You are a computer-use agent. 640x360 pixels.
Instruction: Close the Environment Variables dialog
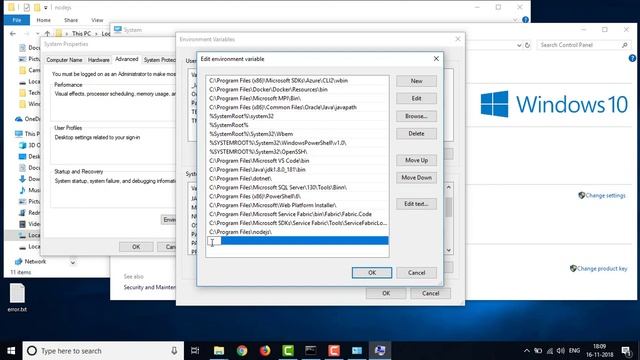click(x=458, y=39)
